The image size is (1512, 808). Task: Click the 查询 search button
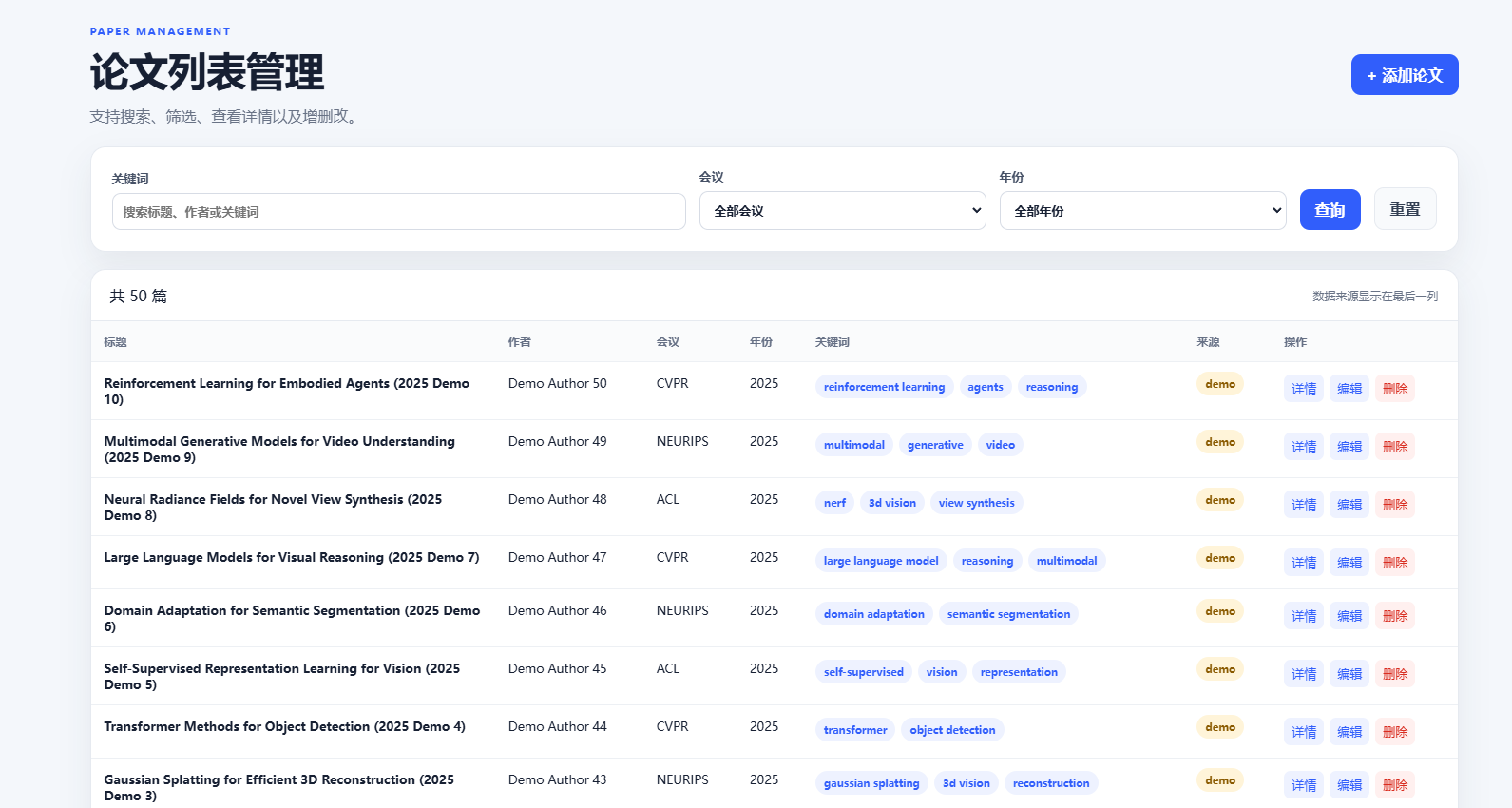coord(1330,209)
